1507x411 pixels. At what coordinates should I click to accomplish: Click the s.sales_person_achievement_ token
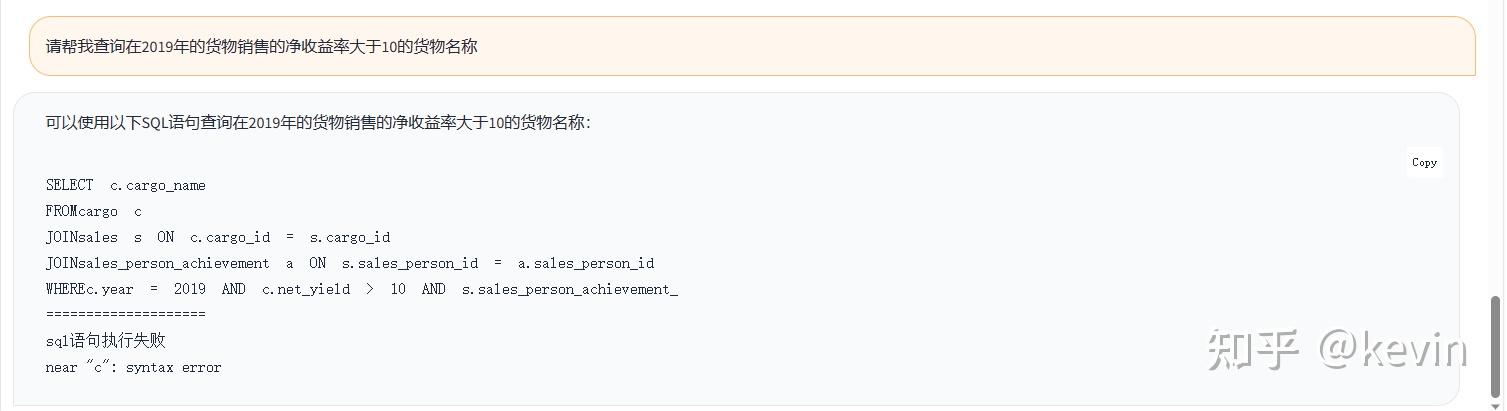click(x=570, y=289)
